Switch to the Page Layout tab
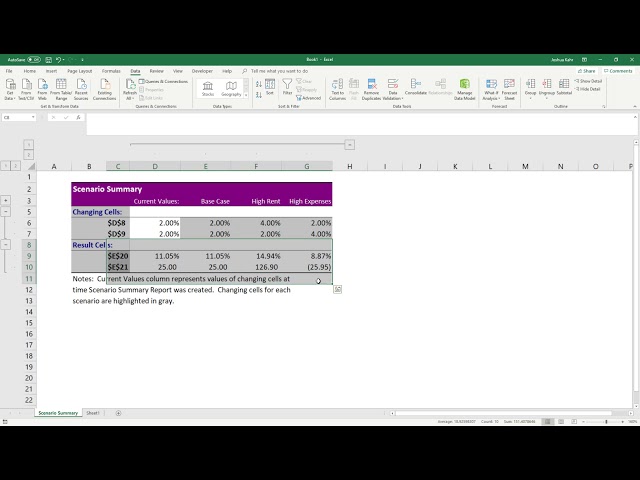640x480 pixels. point(80,71)
